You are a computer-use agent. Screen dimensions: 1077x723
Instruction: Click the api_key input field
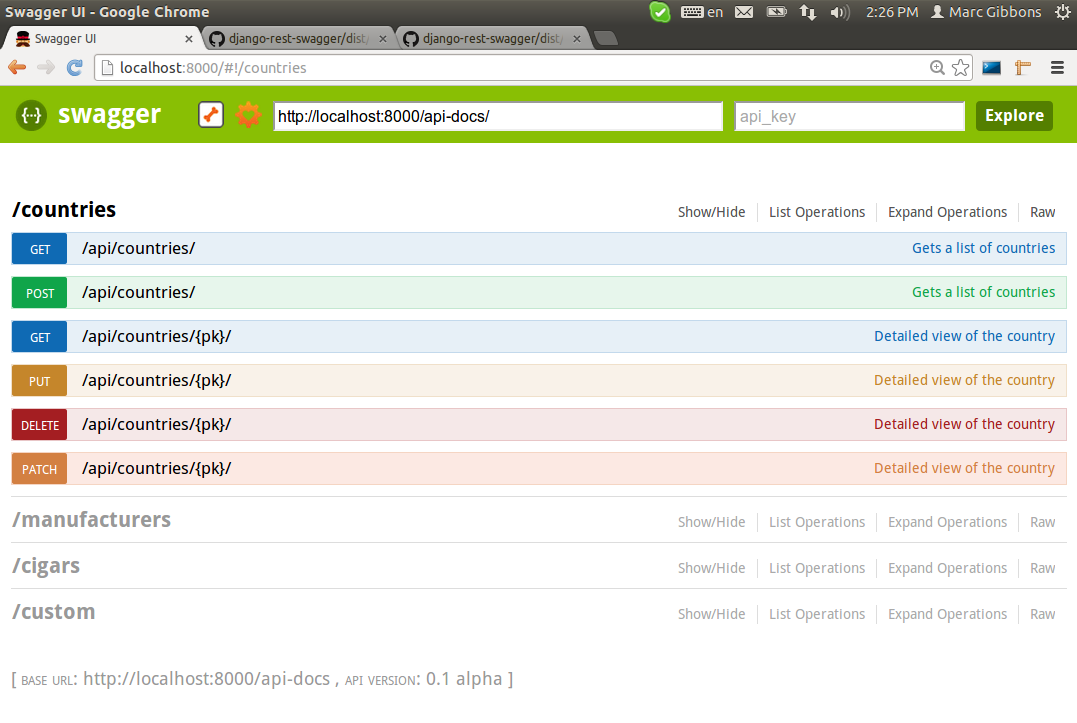850,116
